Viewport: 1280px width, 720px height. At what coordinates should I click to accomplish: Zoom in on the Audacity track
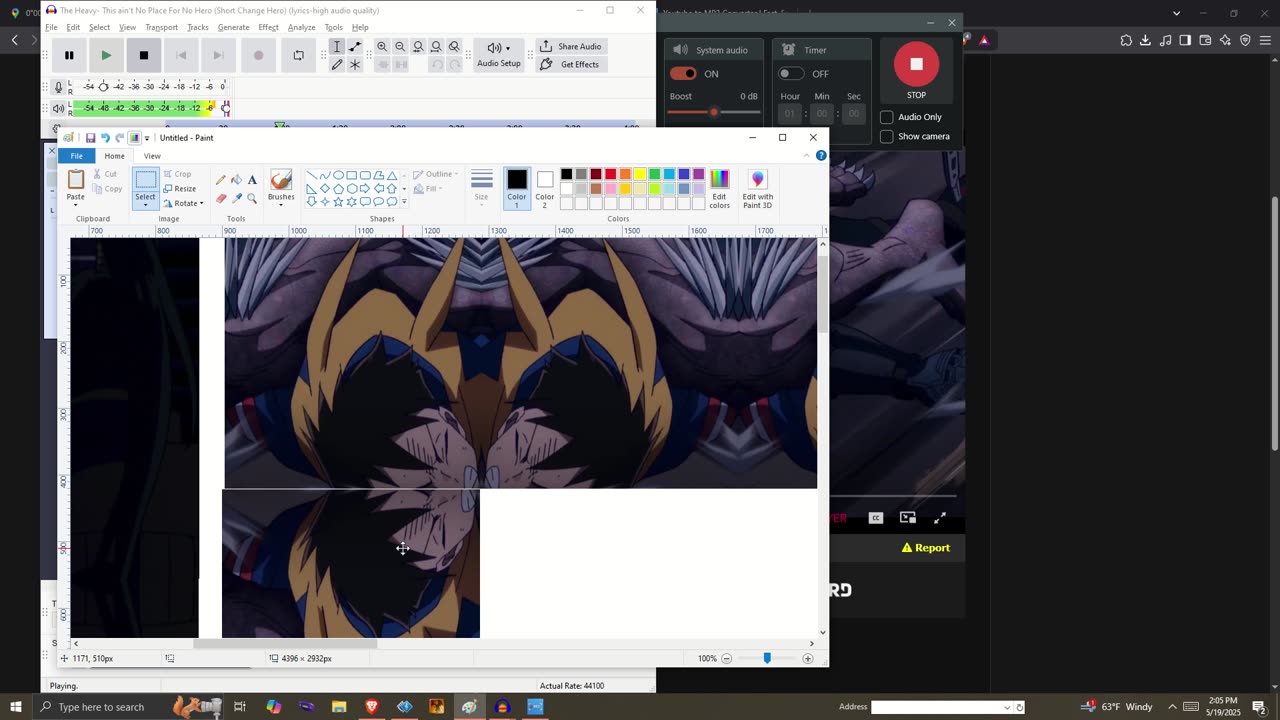pyautogui.click(x=382, y=47)
